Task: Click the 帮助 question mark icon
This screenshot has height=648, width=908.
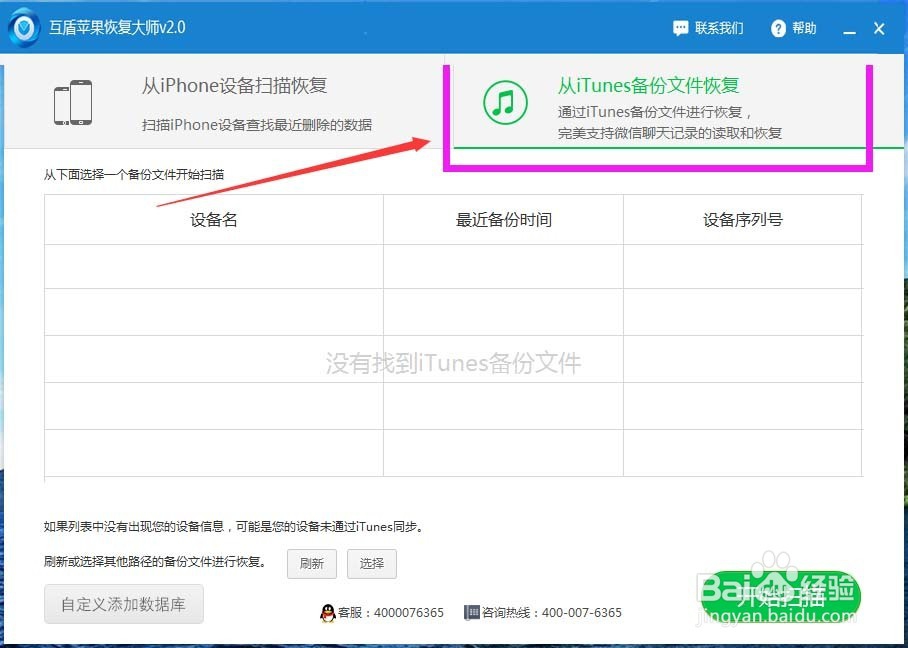Action: click(778, 28)
